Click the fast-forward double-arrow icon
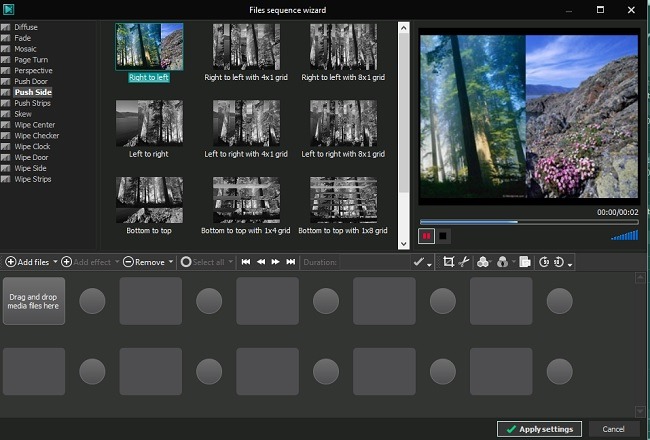 [x=275, y=262]
